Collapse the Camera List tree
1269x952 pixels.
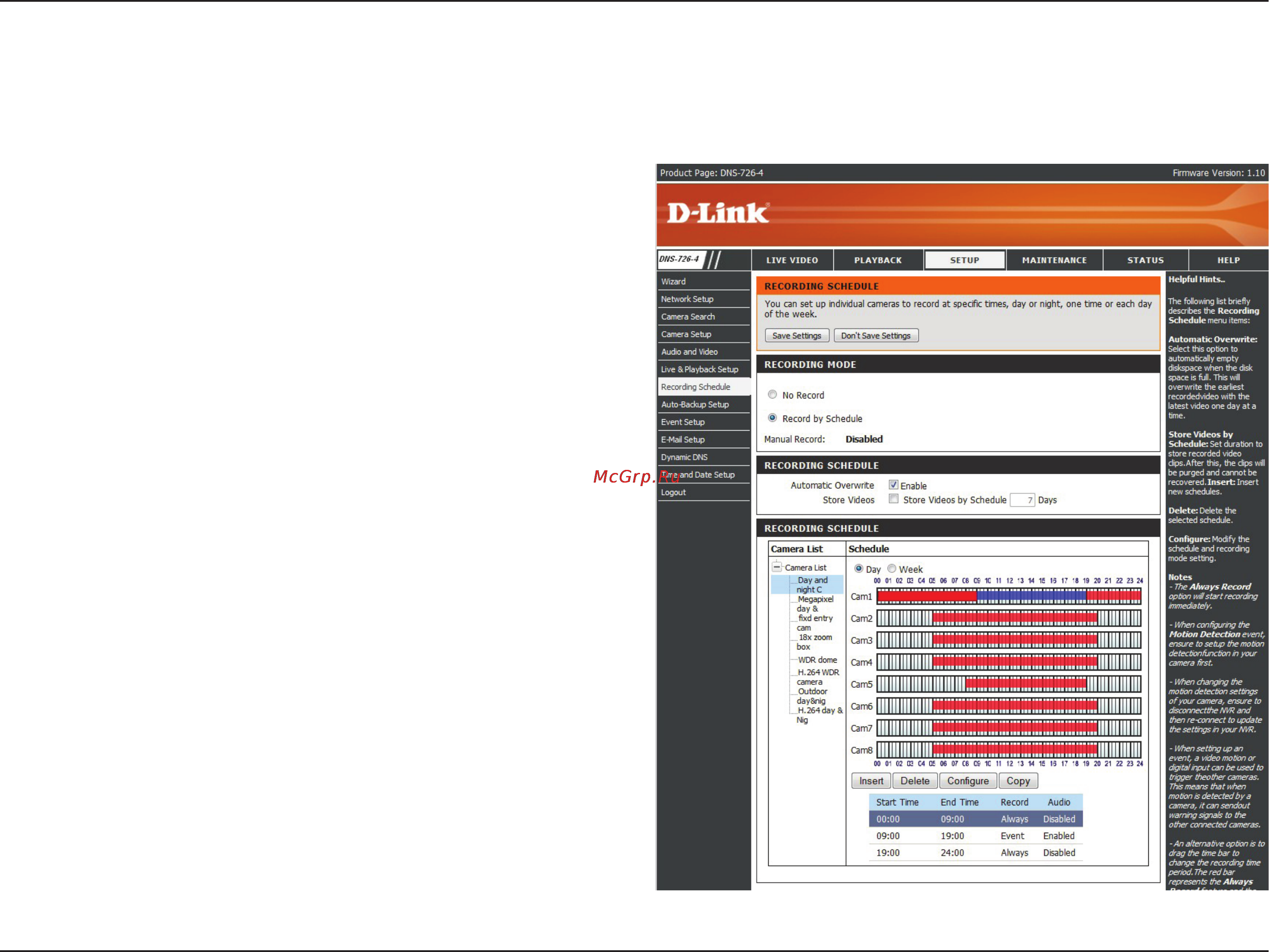[x=777, y=567]
